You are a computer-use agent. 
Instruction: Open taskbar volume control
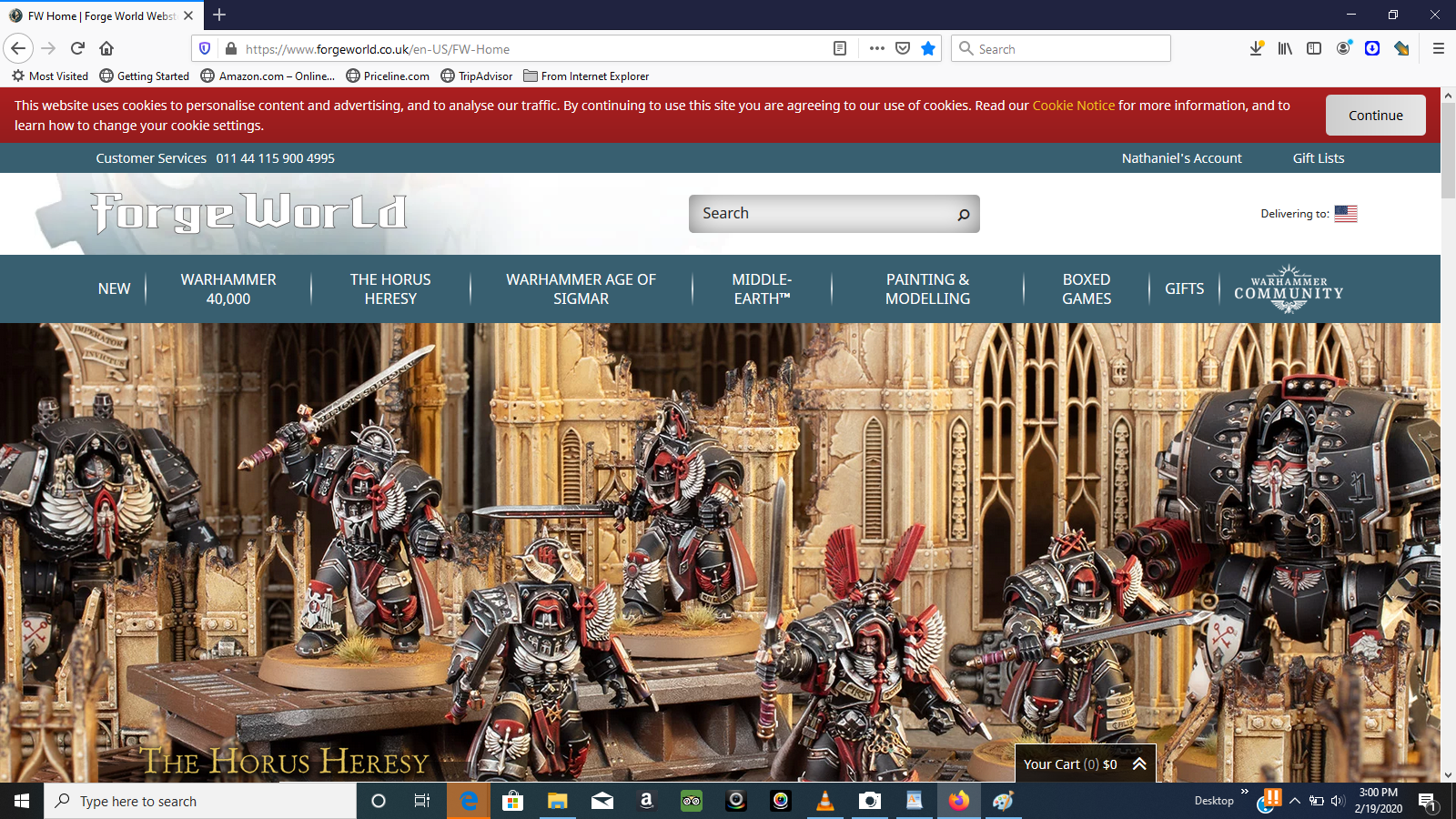click(x=1337, y=801)
